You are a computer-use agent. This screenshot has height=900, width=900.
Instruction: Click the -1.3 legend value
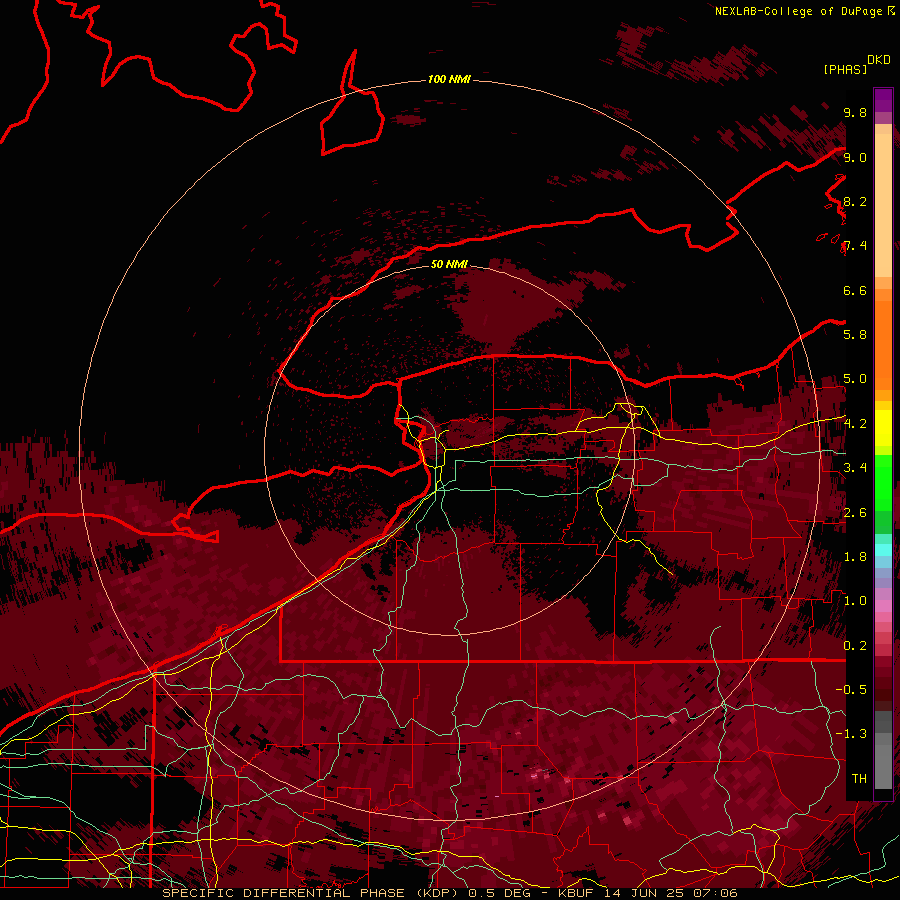tap(852, 734)
